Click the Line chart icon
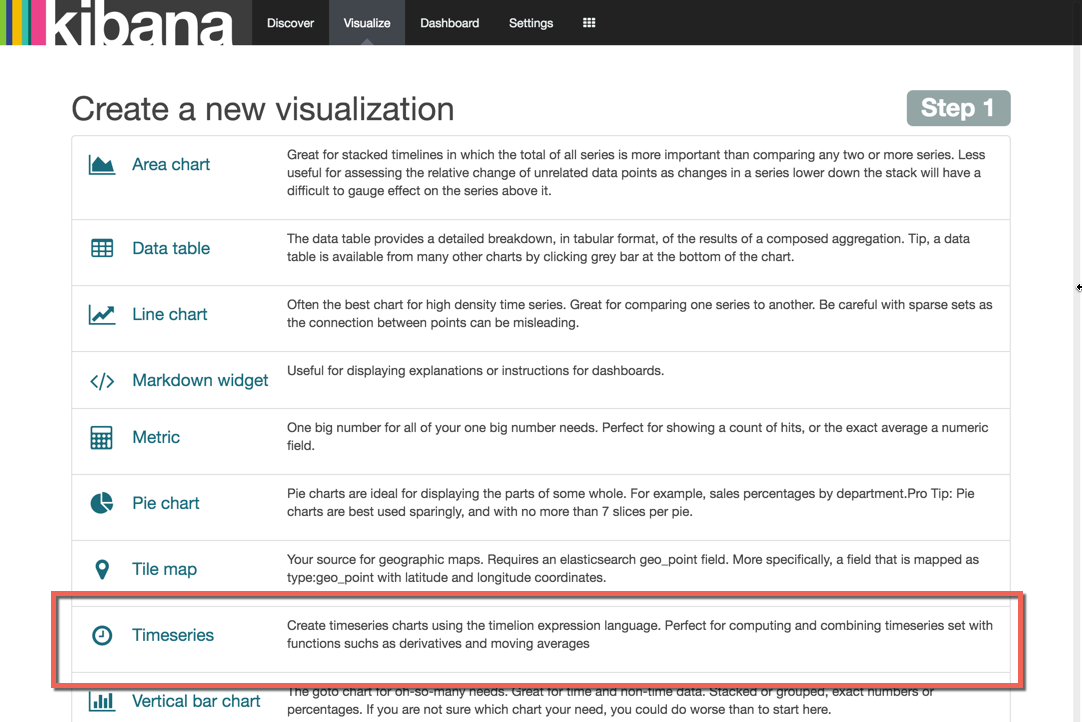The height and width of the screenshot is (722, 1082). click(102, 315)
